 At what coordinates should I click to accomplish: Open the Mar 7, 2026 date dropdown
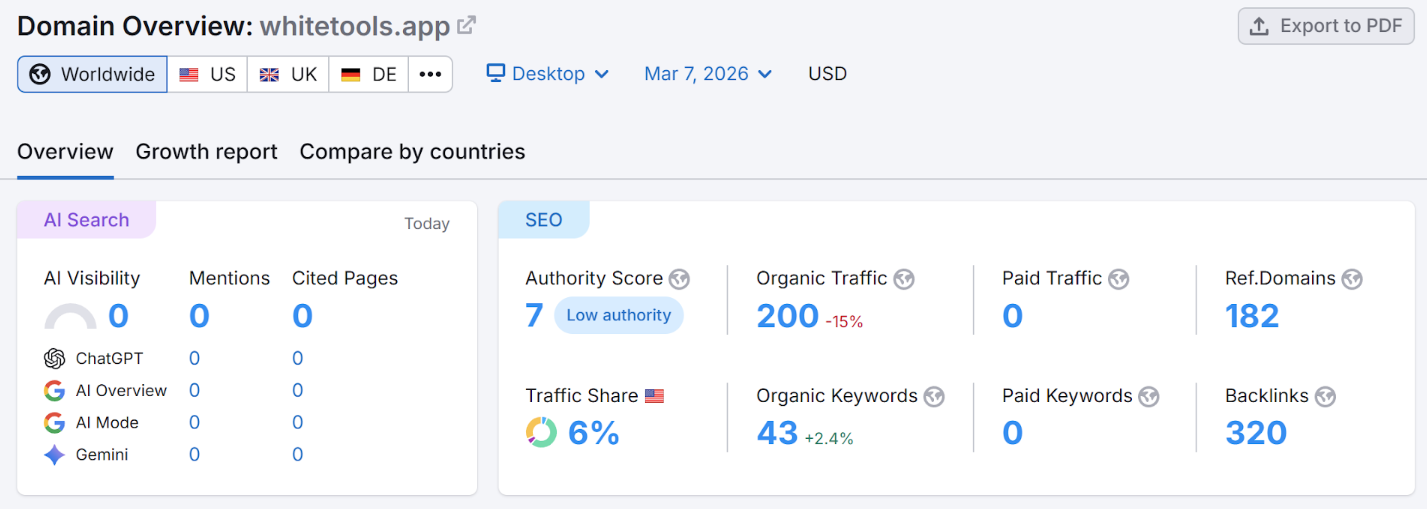click(707, 74)
